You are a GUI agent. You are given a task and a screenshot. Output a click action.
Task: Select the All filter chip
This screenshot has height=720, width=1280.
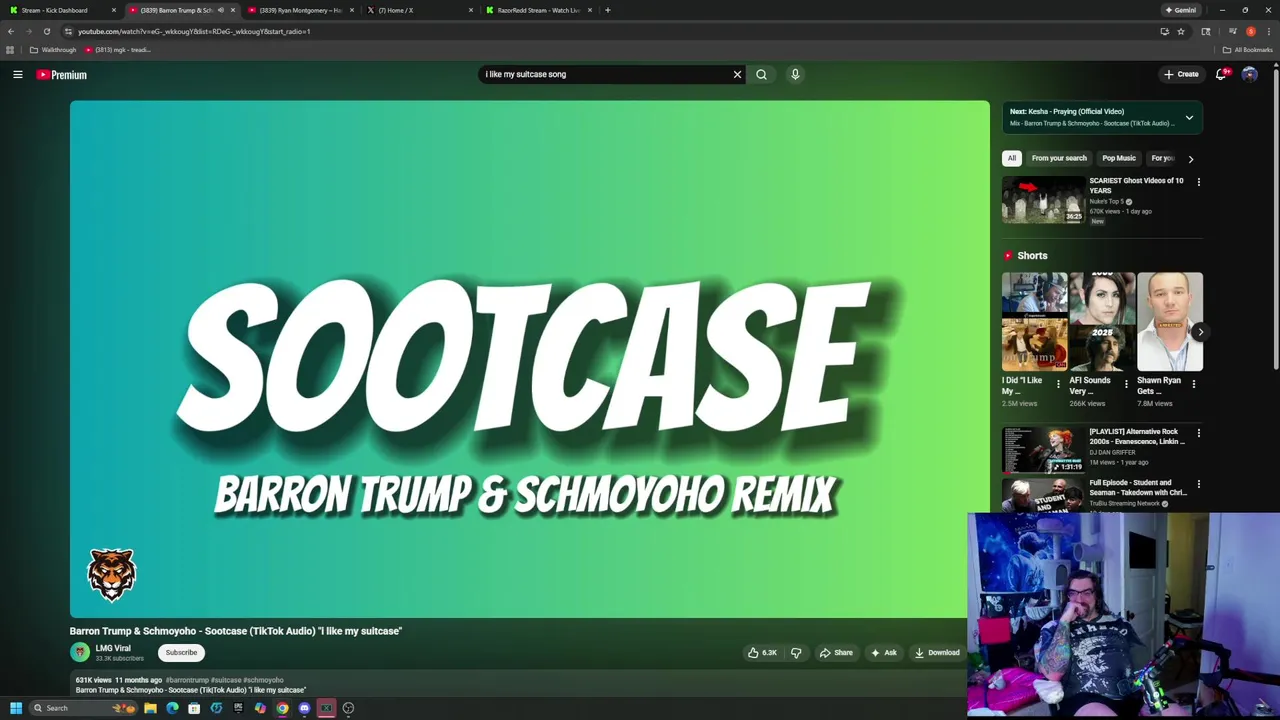[x=1012, y=158]
